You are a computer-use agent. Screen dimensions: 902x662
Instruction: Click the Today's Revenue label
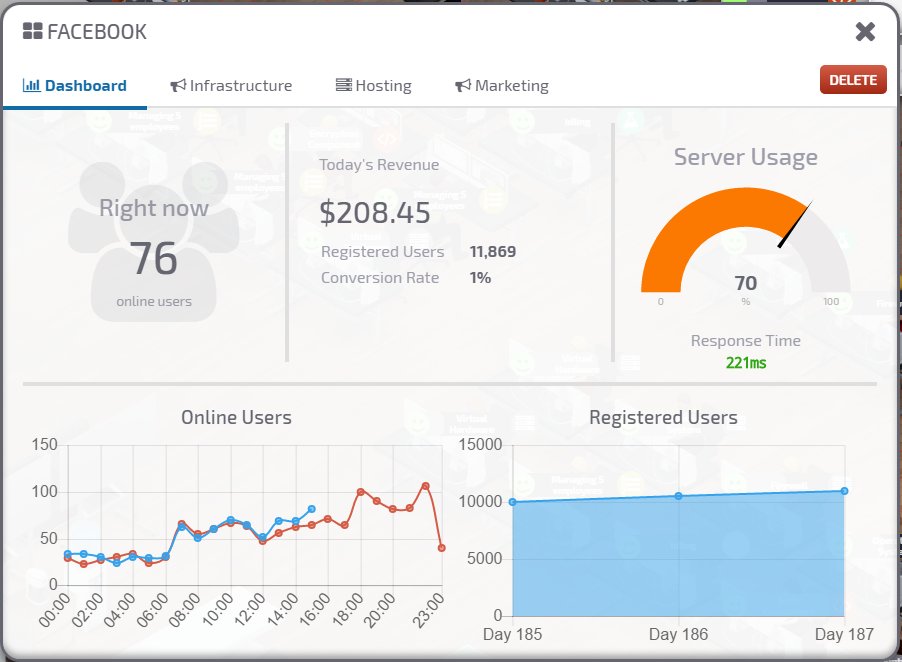(x=379, y=165)
